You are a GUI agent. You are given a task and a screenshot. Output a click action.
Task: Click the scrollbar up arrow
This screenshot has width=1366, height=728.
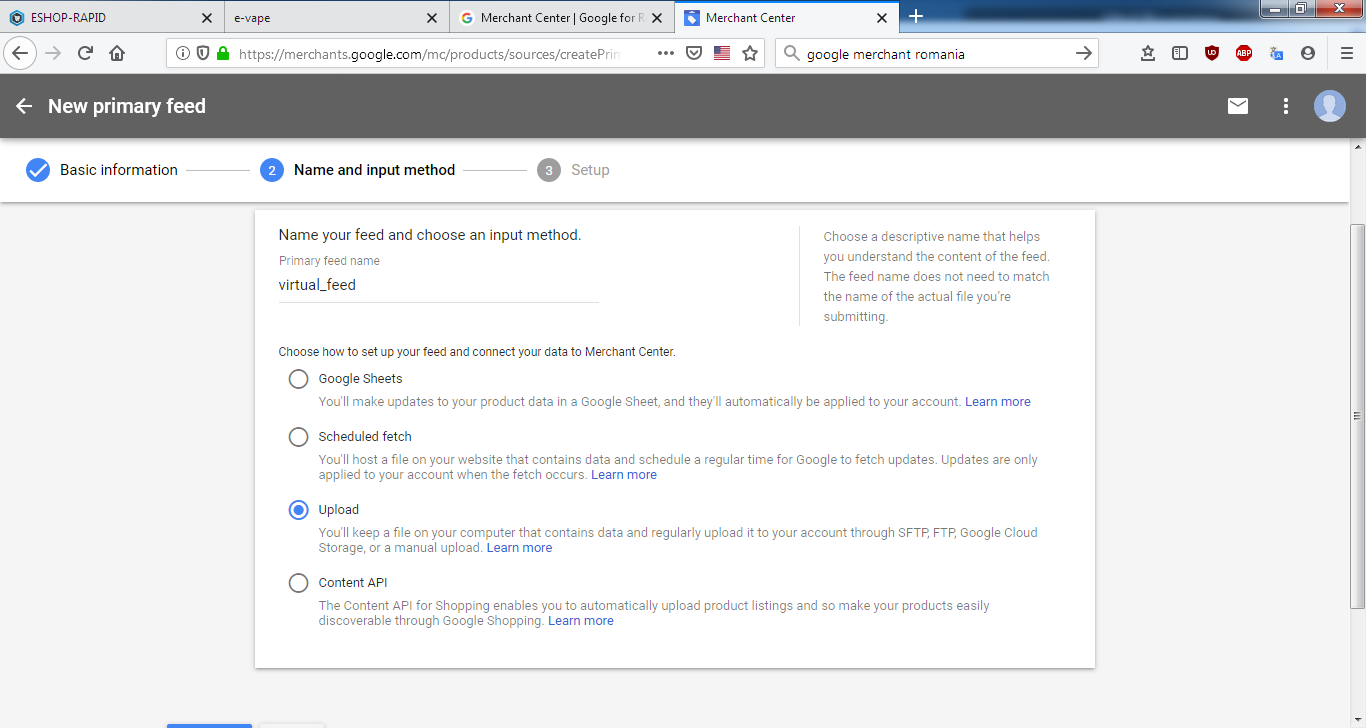pos(1357,147)
